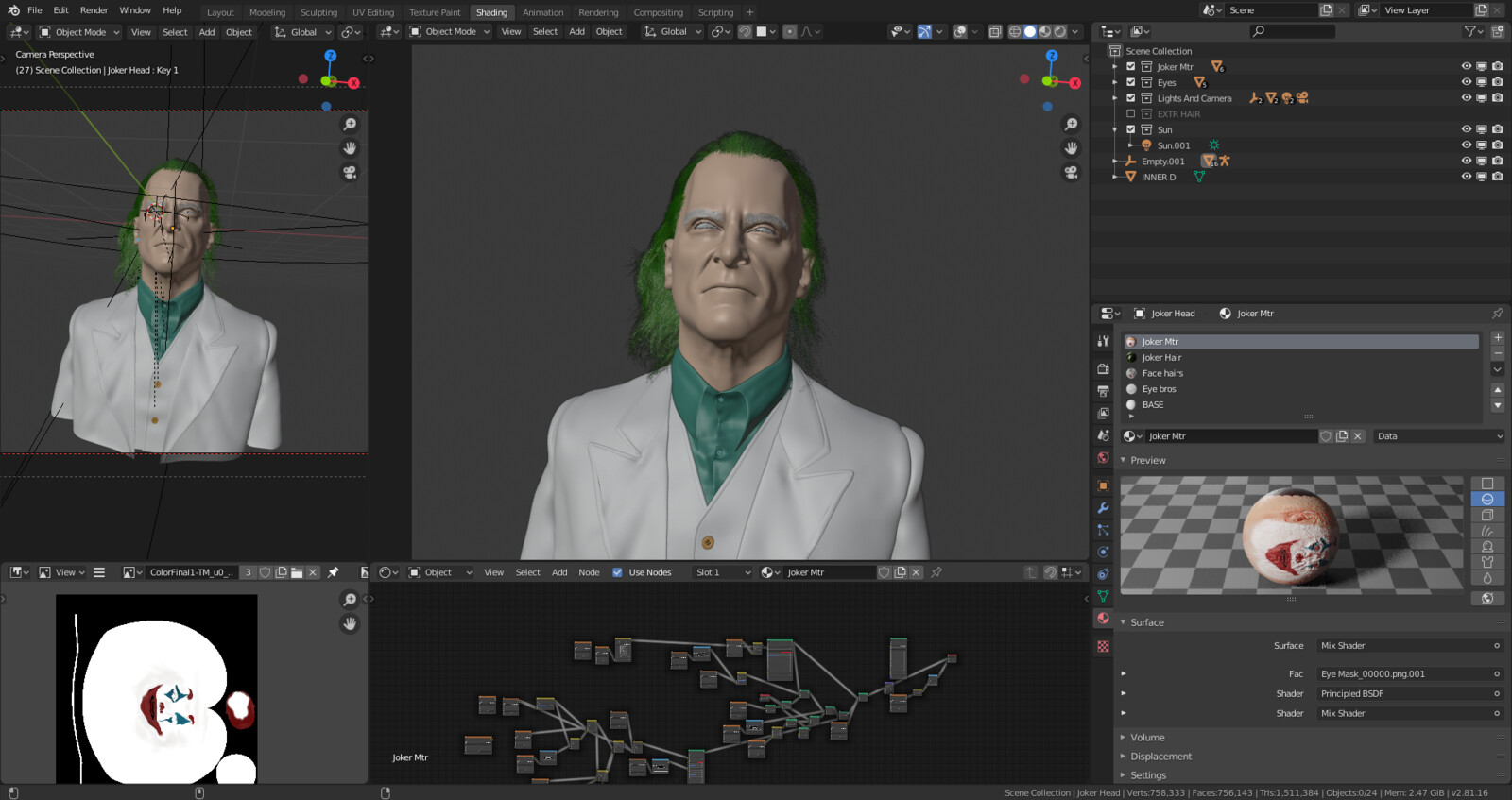Switch to the Sculpting workspace tab
This screenshot has width=1512, height=800.
coord(318,12)
